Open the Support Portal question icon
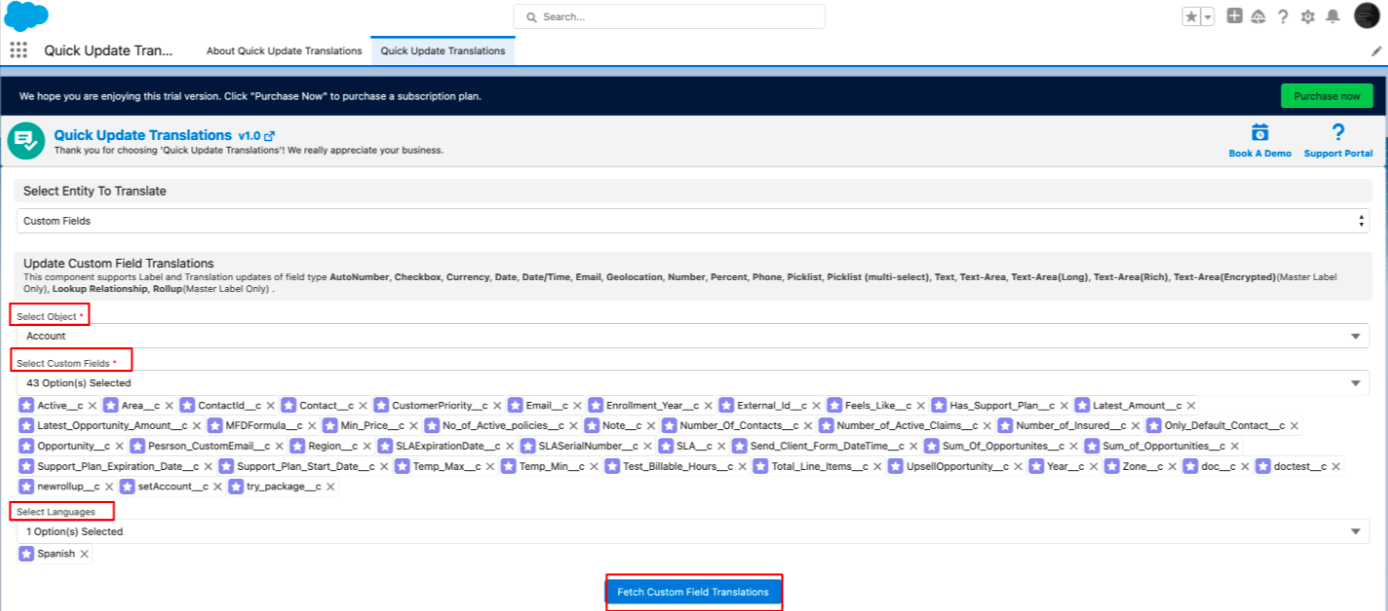Screen dimensions: 1388x611 1338,132
